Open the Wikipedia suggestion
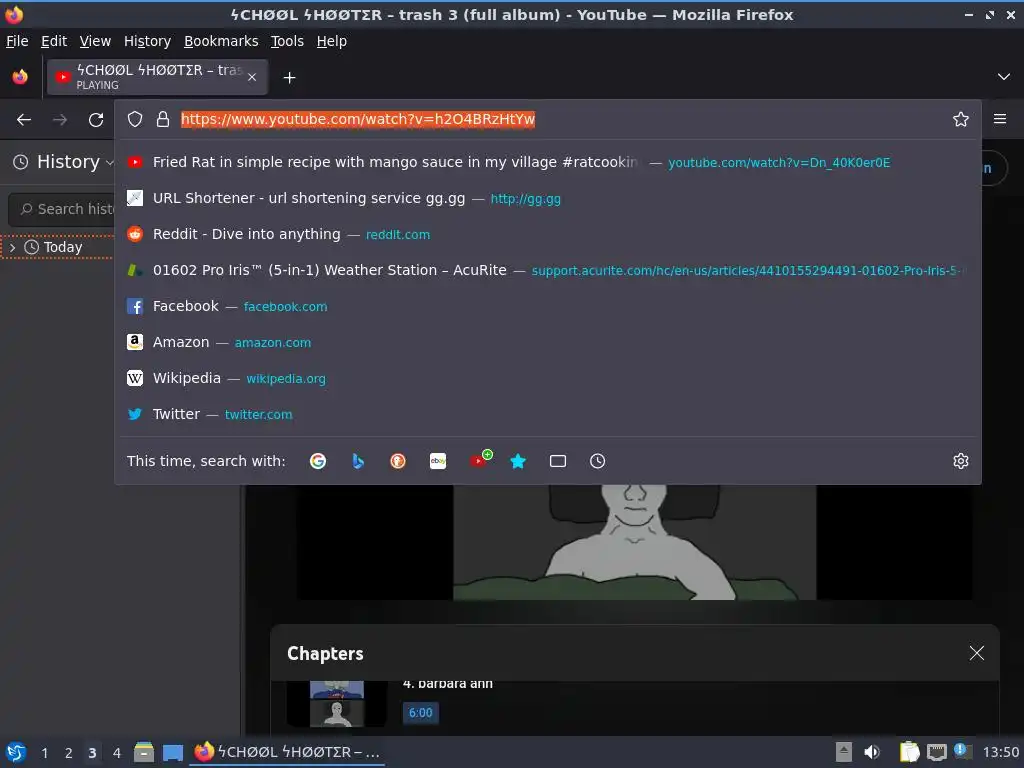The height and width of the screenshot is (768, 1024). [547, 377]
